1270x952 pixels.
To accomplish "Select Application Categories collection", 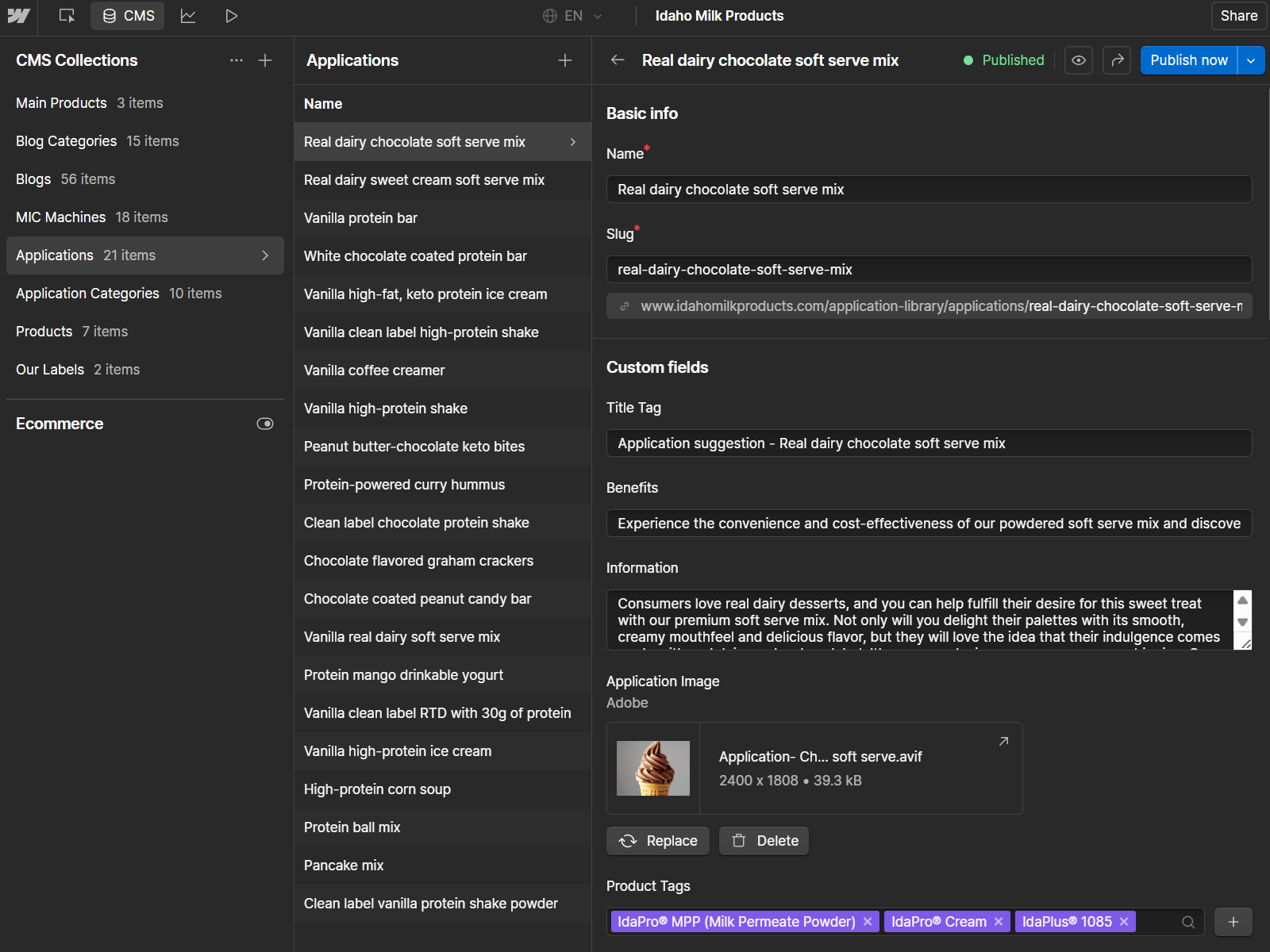I will point(145,294).
